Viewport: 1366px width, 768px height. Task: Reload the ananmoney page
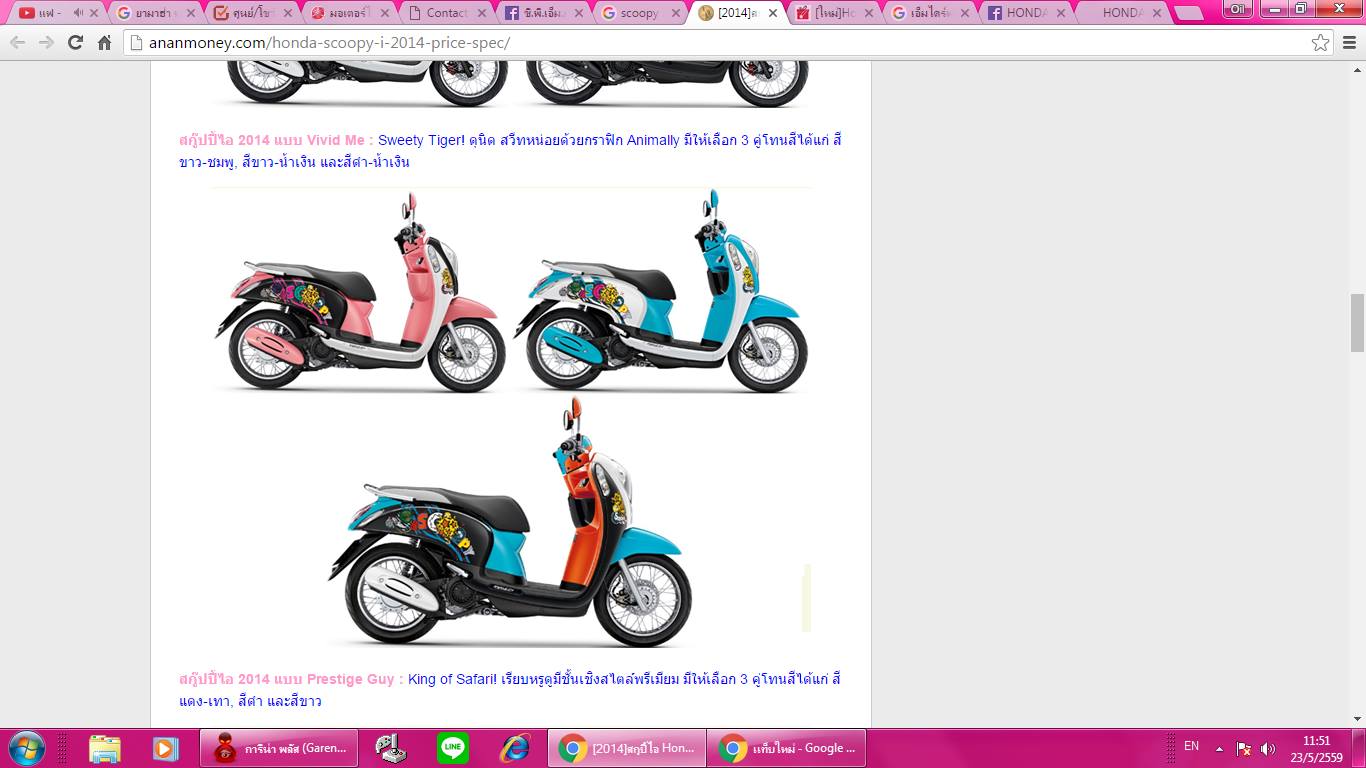pos(75,43)
